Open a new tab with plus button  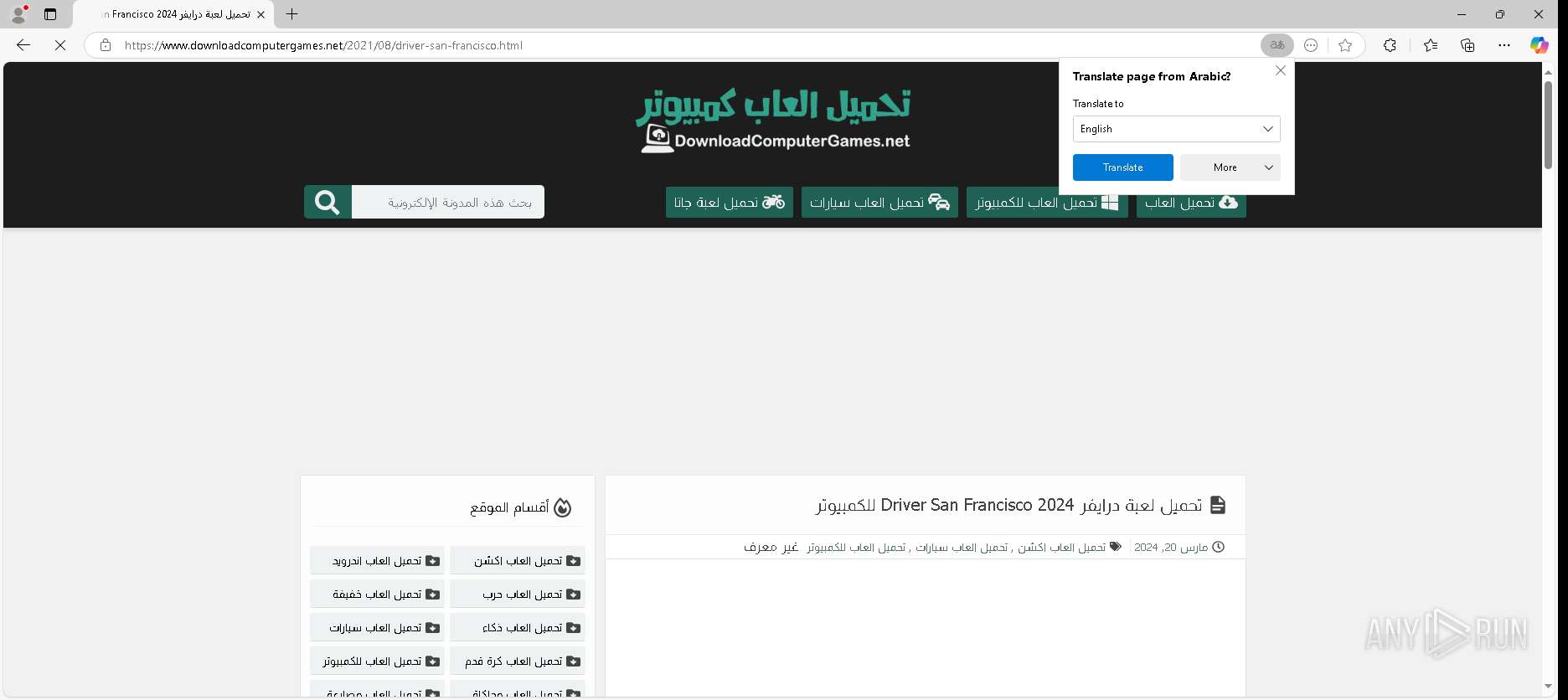pos(291,14)
